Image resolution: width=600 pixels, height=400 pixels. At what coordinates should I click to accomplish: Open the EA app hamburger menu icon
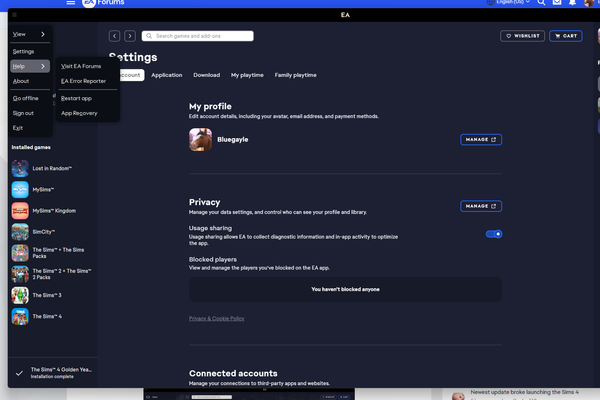coord(15,15)
